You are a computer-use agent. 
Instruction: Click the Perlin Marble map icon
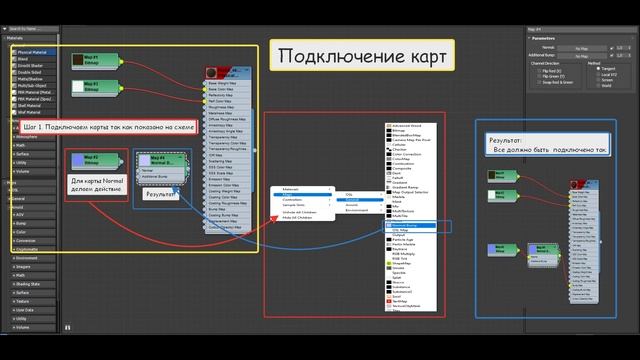pyautogui.click(x=389, y=244)
